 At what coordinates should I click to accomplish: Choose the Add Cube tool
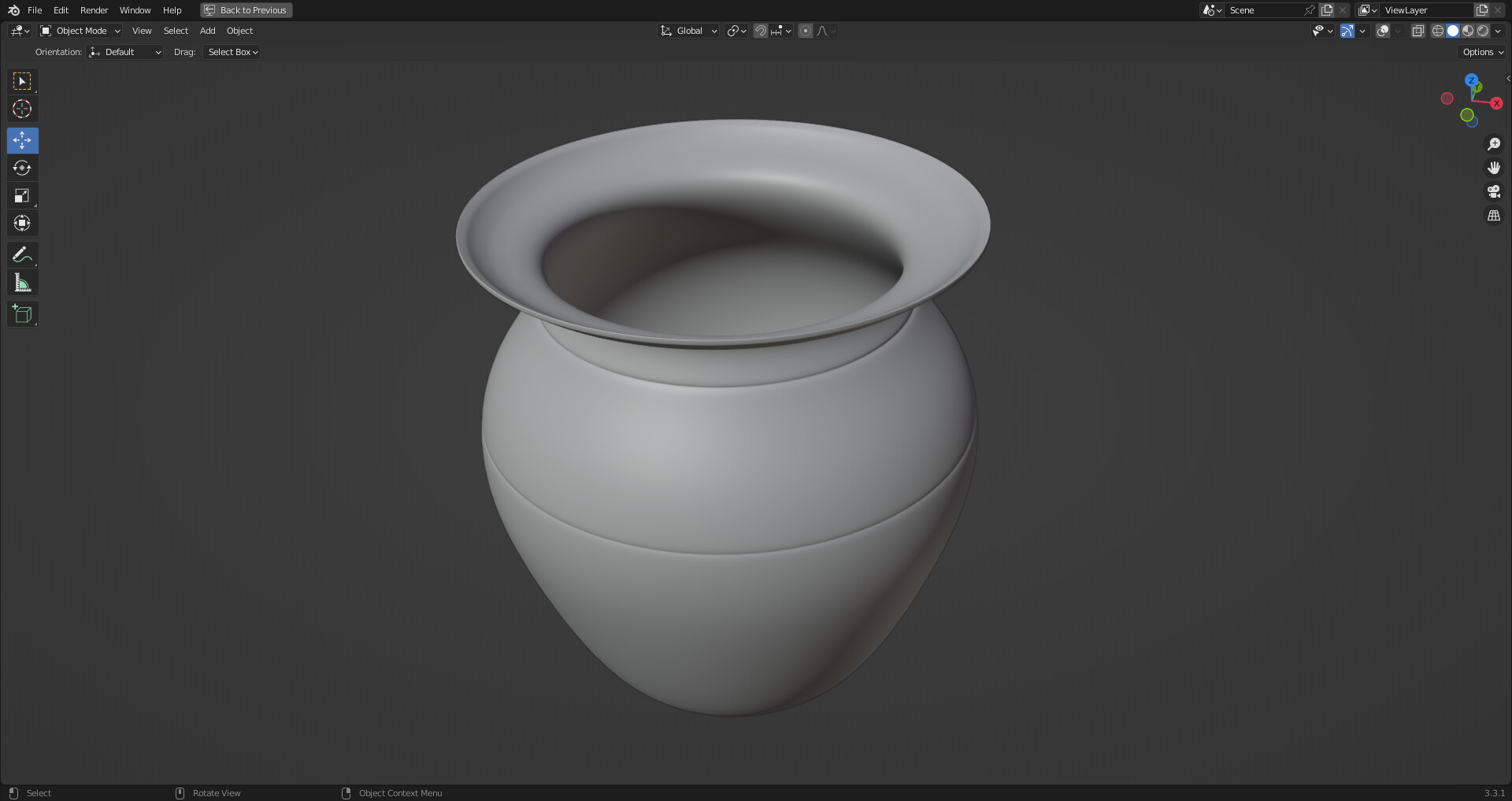point(22,313)
